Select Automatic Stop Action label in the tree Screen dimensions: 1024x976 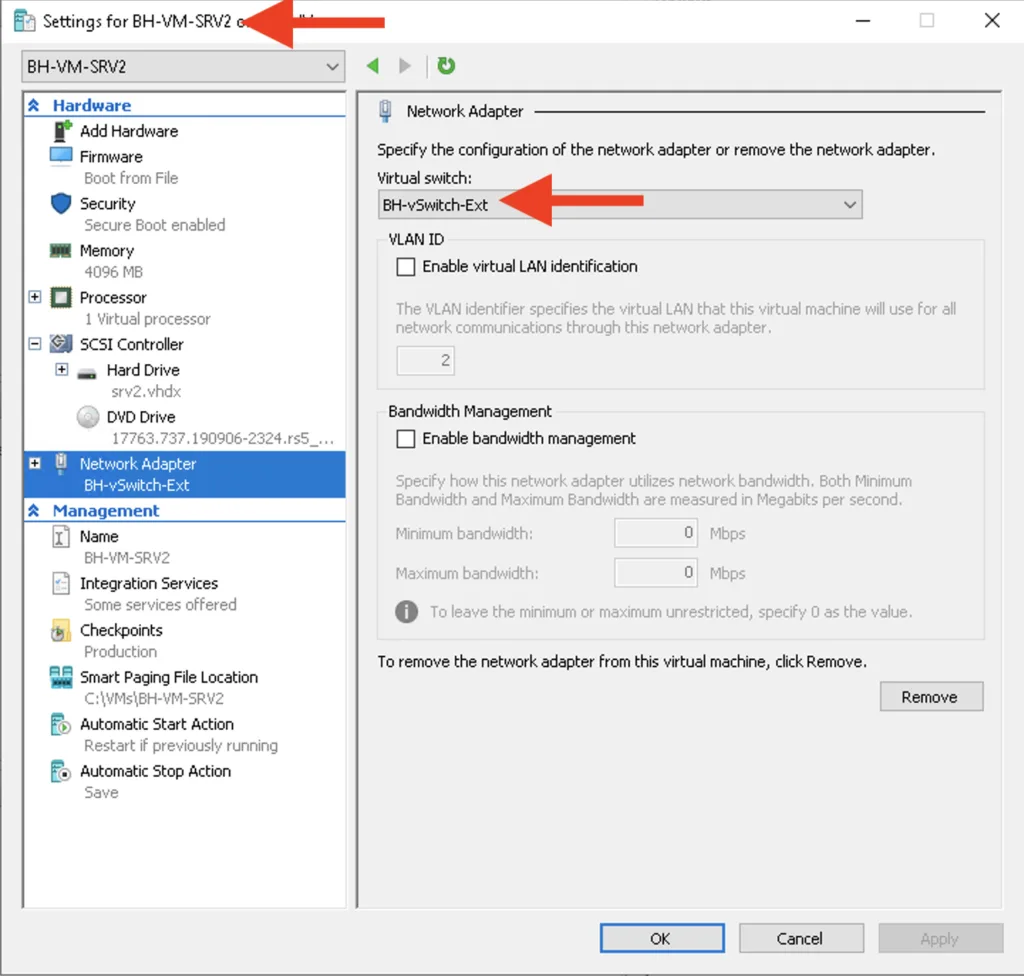click(x=155, y=771)
